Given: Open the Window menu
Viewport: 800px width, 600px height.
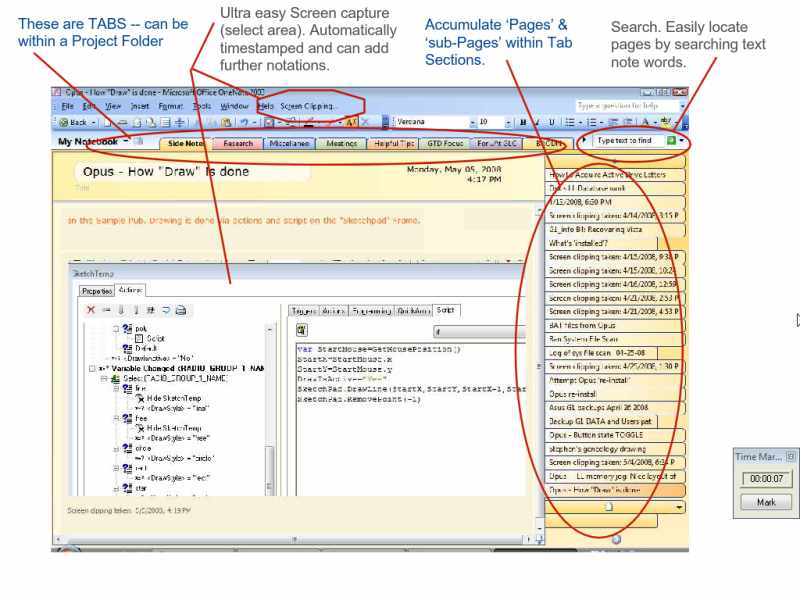Looking at the screenshot, I should [x=234, y=106].
